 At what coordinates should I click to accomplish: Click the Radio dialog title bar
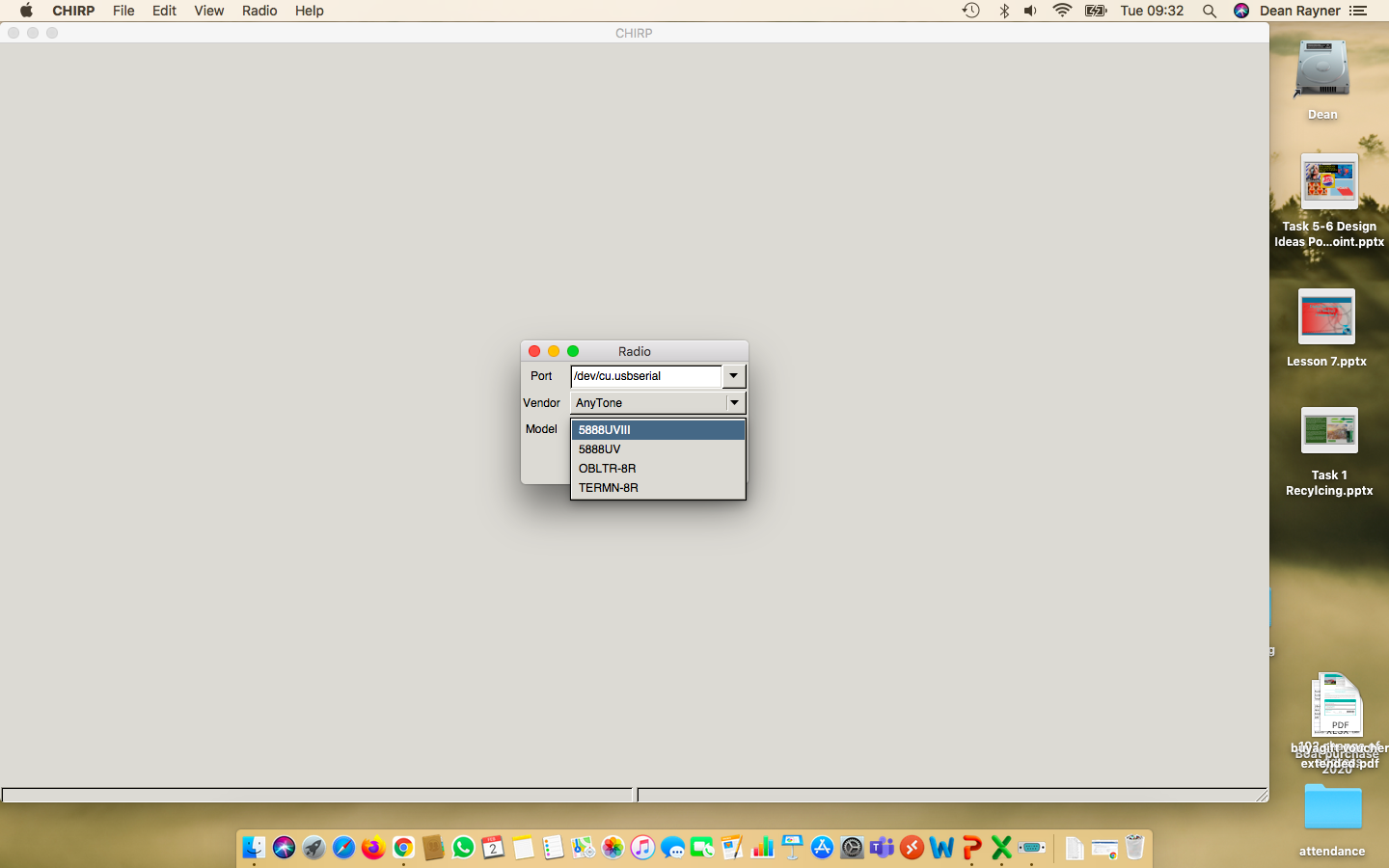635,351
